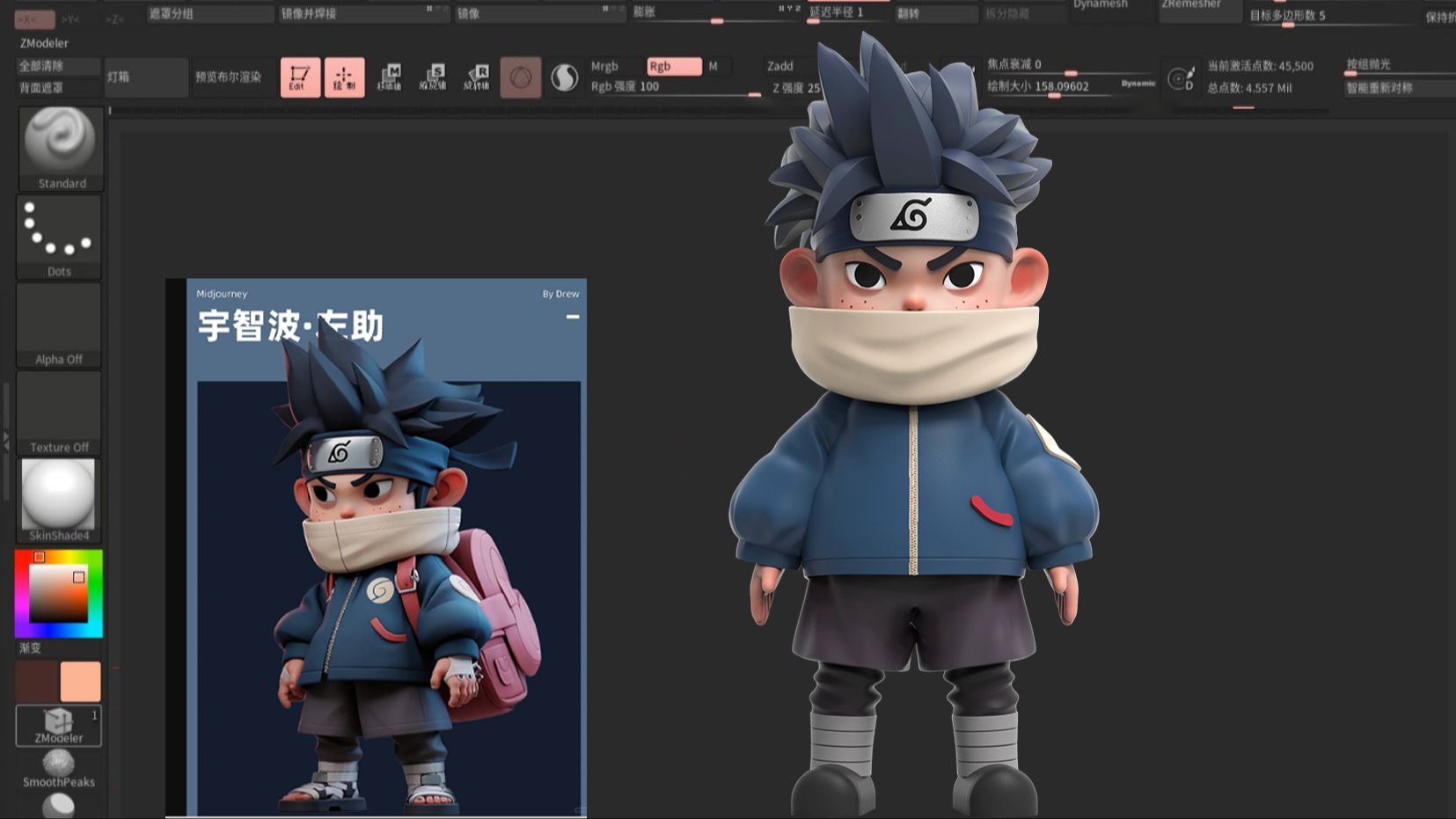This screenshot has width=1456, height=819.
Task: Toggle Z axis symmetry >Z<
Action: [x=115, y=18]
